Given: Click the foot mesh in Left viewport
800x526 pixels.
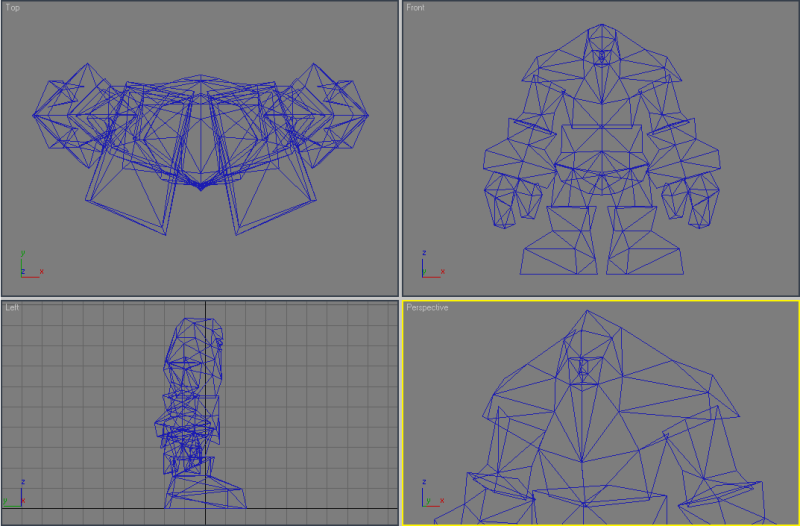Looking at the screenshot, I should click(205, 492).
